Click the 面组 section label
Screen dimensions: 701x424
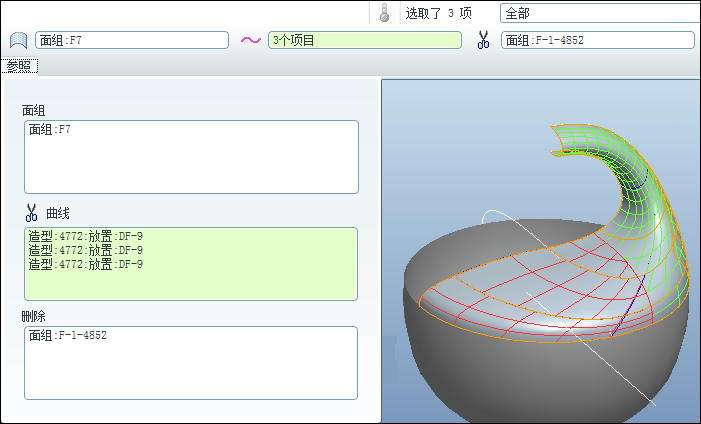[x=34, y=110]
